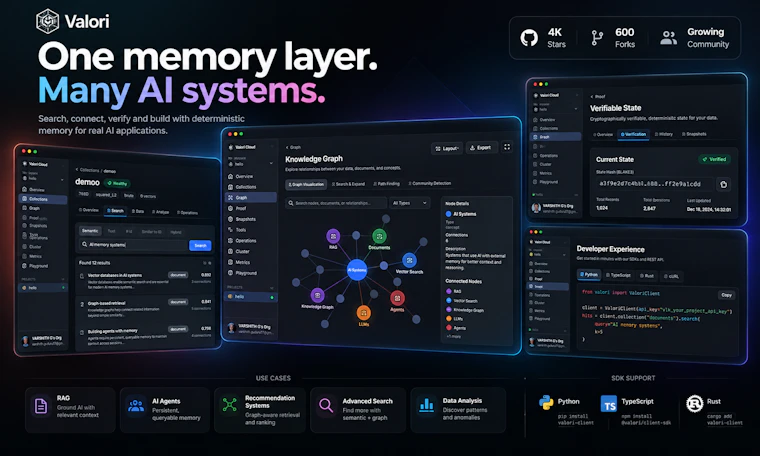
Task: Select the purple RAG graph node
Action: point(333,236)
